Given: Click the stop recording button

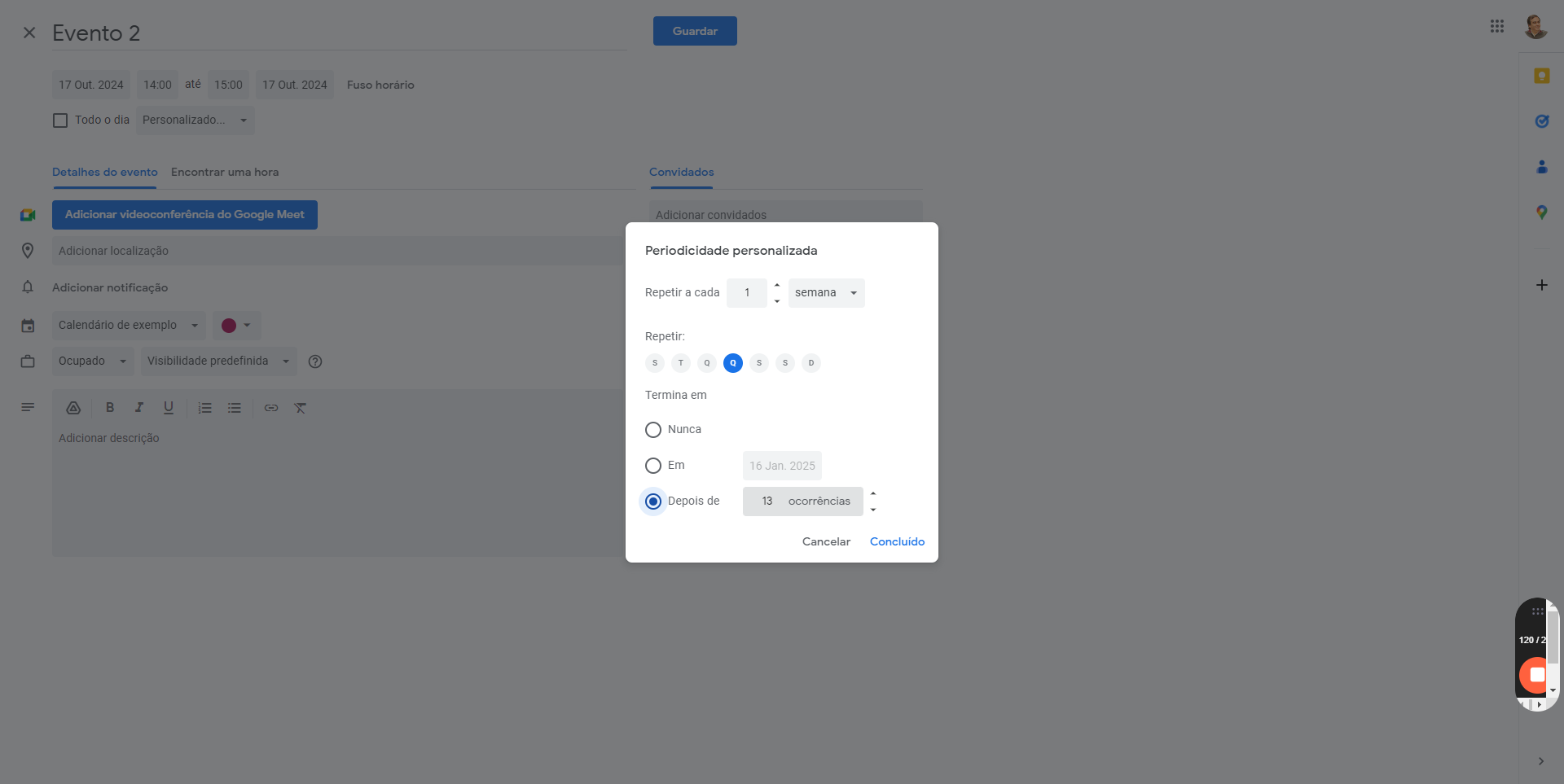Looking at the screenshot, I should click(1535, 675).
